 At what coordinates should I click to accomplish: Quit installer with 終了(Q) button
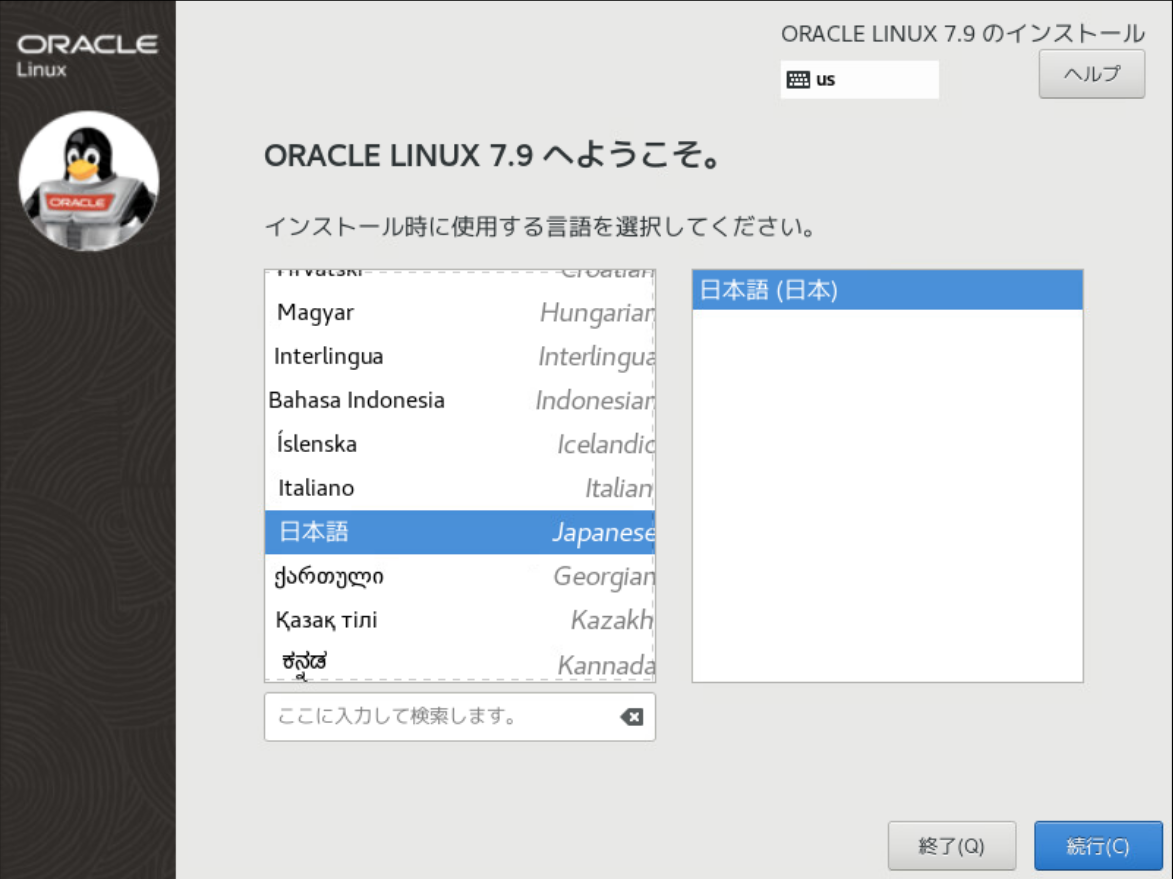click(952, 845)
